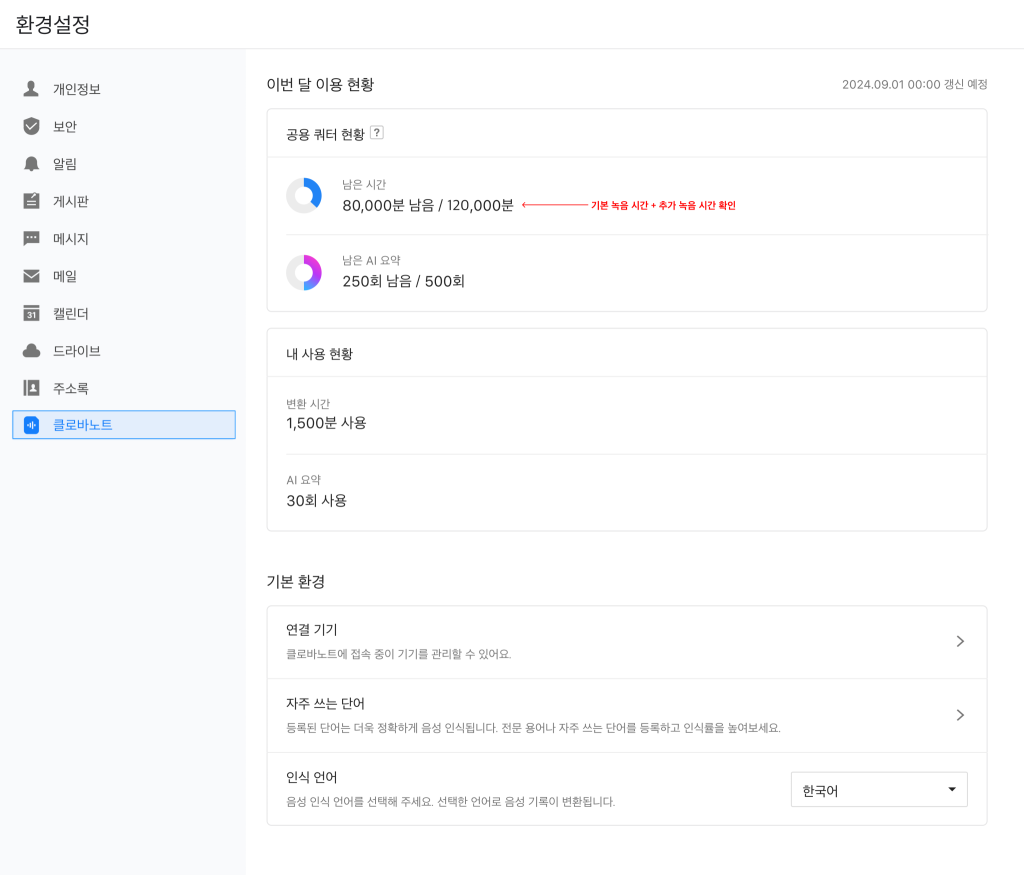Open the 메일 envelope icon

31,275
